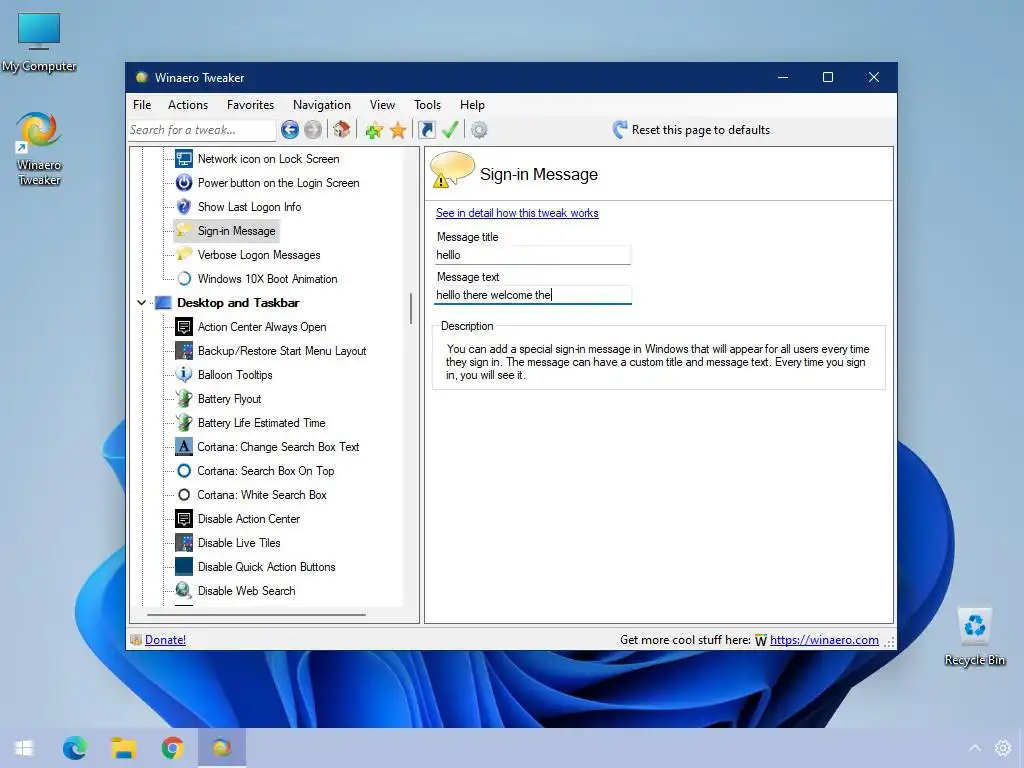
Task: Click the Search for a tweak field
Action: (202, 130)
